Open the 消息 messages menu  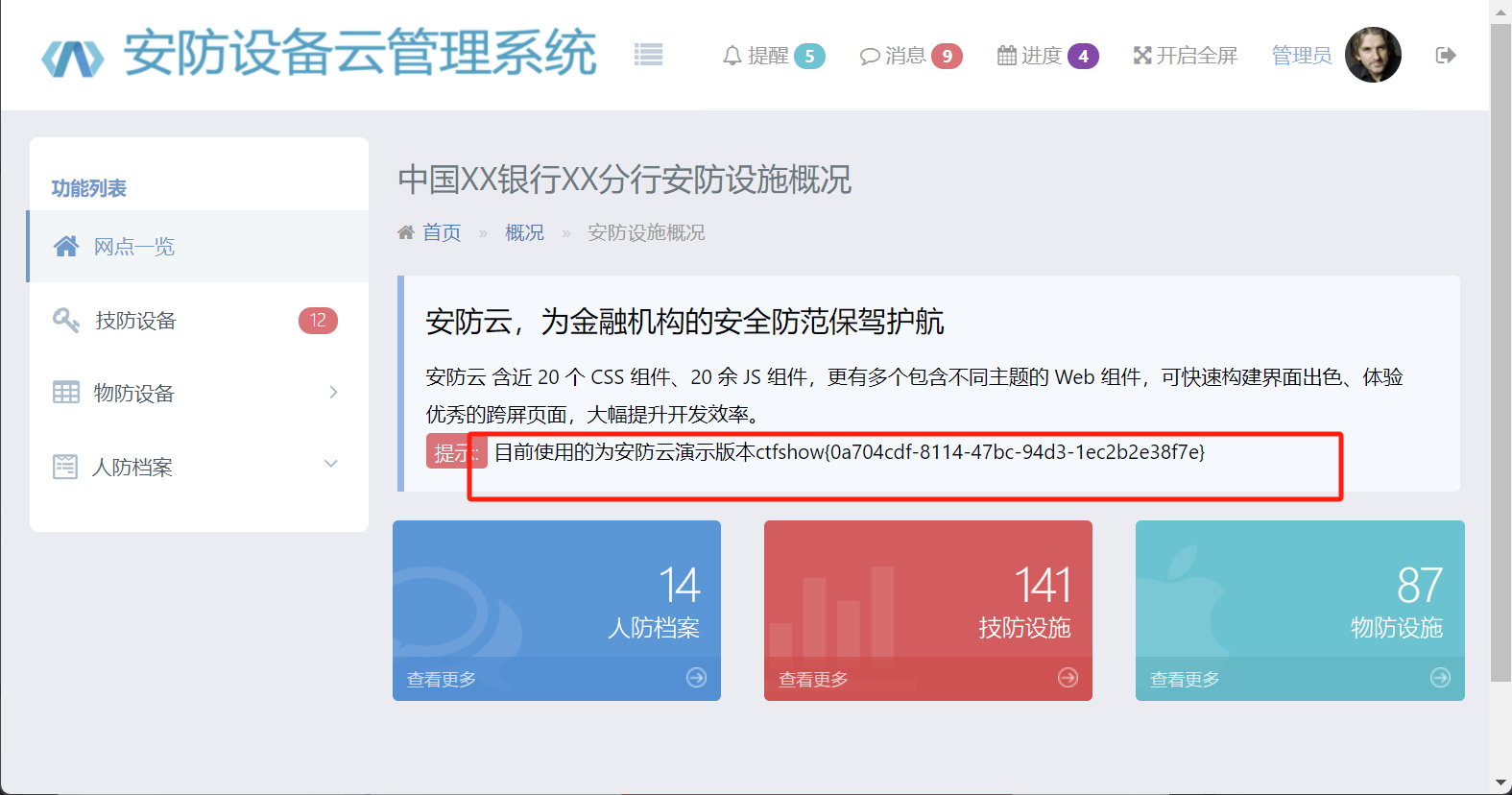point(911,56)
